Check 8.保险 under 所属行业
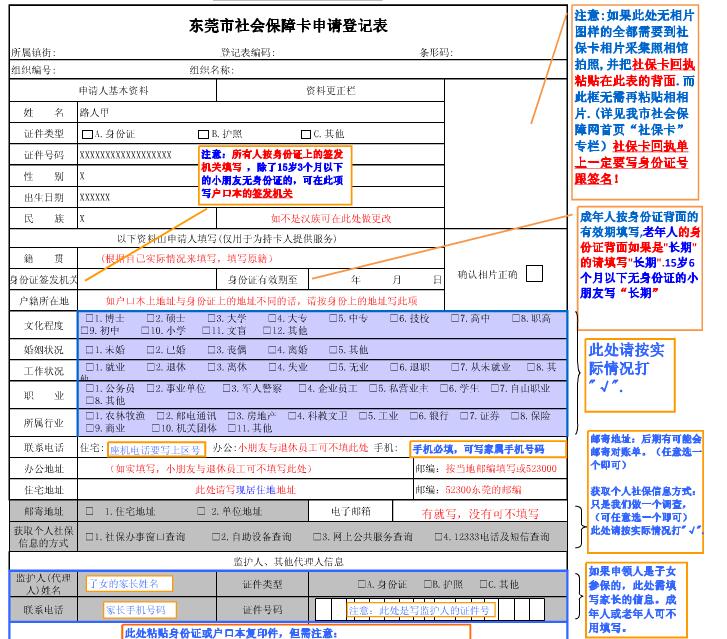This screenshot has height=639, width=727. click(x=515, y=416)
